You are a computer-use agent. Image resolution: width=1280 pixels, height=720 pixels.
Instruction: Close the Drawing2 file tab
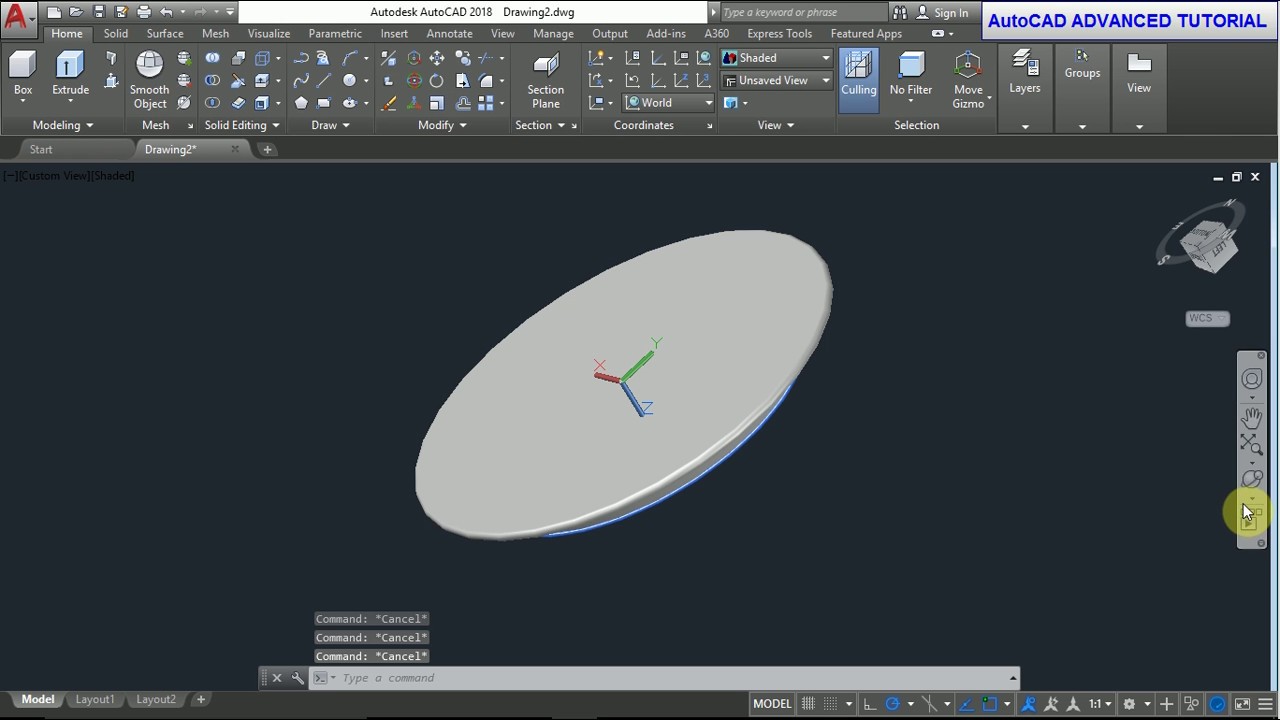pyautogui.click(x=235, y=150)
